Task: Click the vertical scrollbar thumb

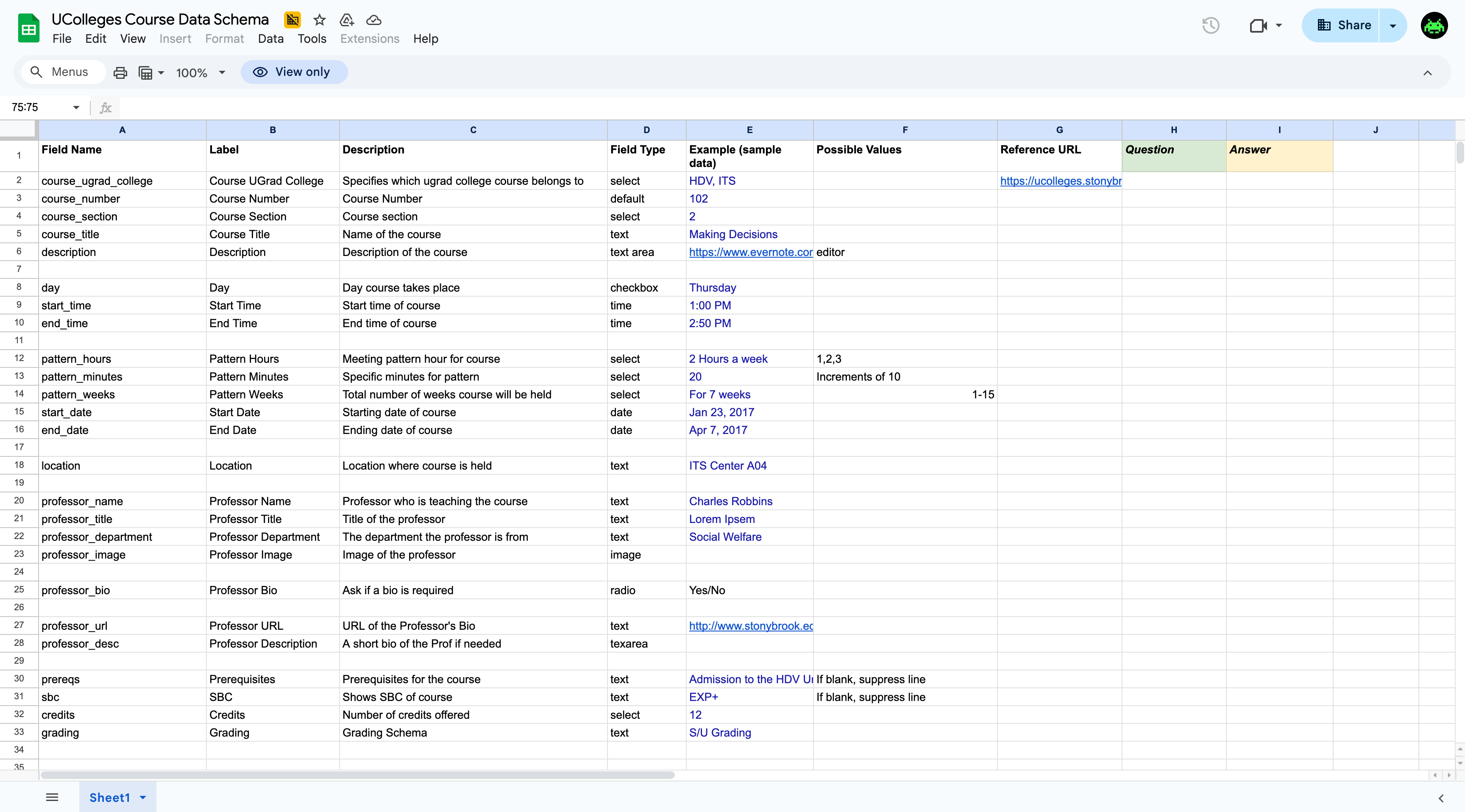Action: pyautogui.click(x=1459, y=153)
